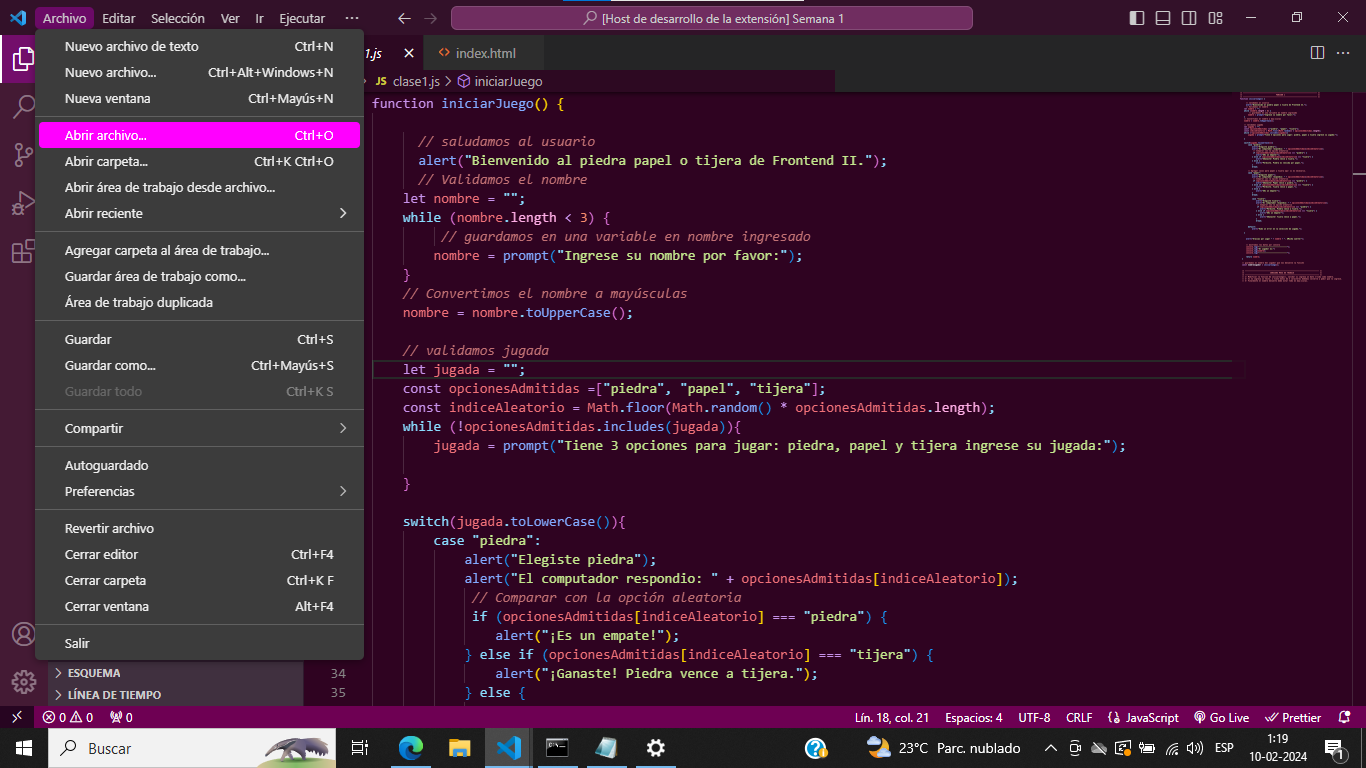
Task: Open more actions ellipsis in editor toolbar
Action: point(1343,53)
